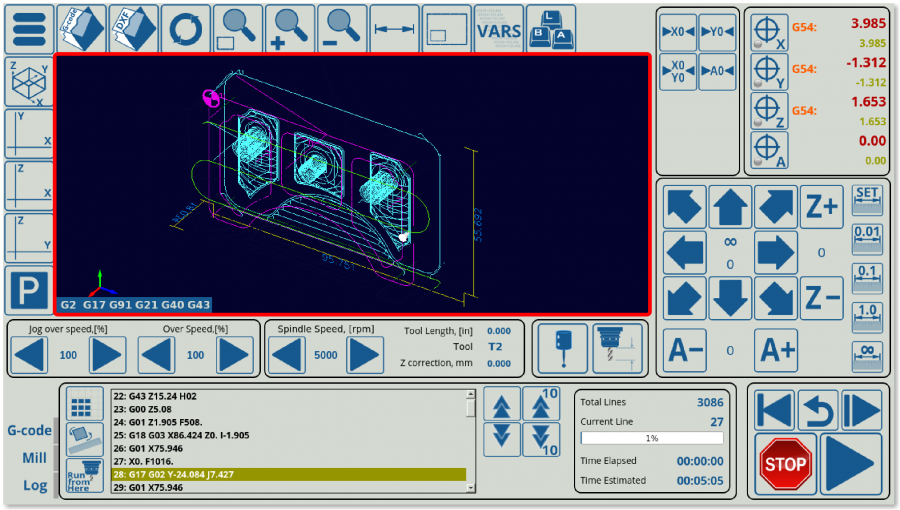This screenshot has width=900, height=510.
Task: Switch to the G-code tab
Action: [29, 430]
